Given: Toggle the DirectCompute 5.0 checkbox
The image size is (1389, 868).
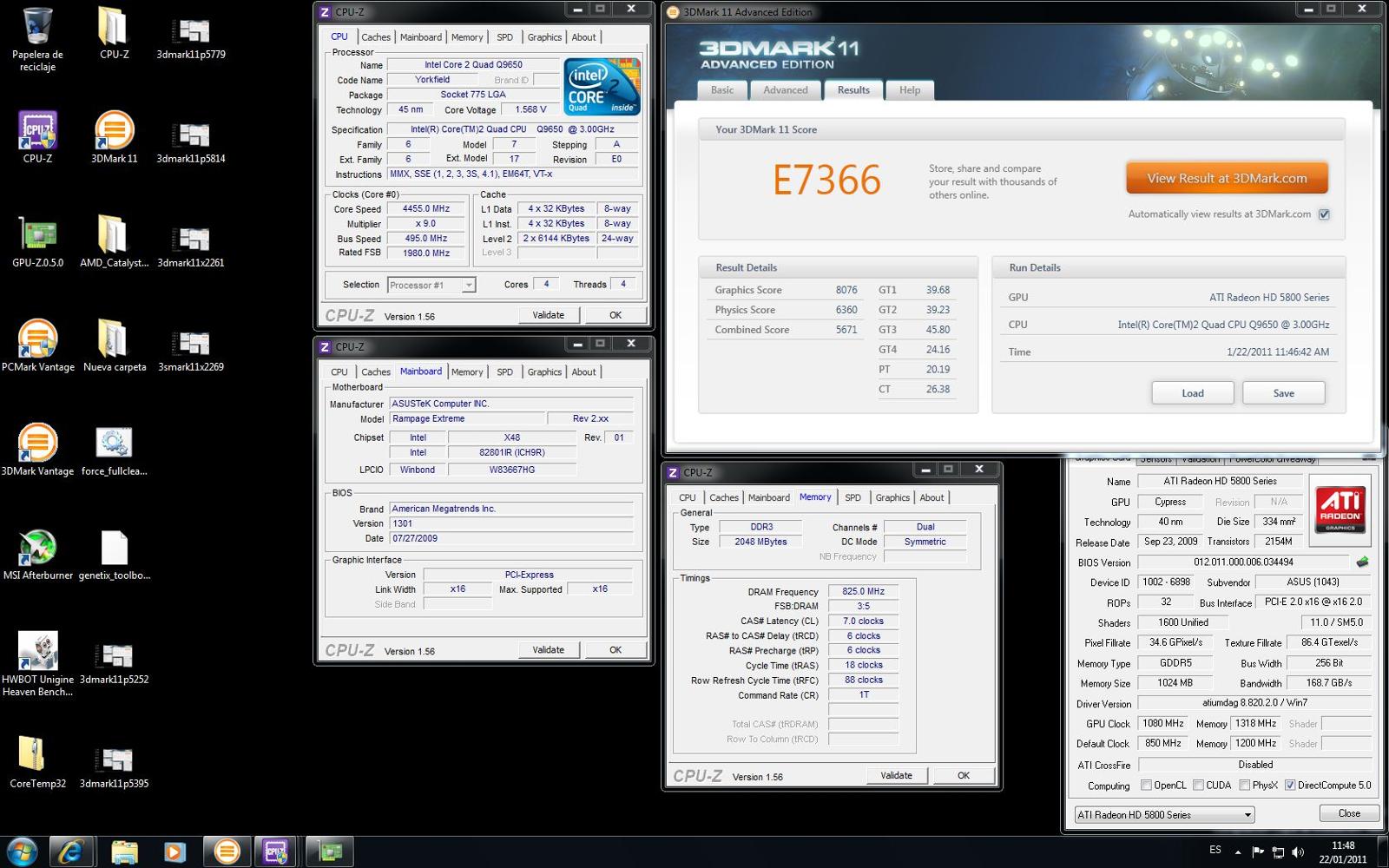Looking at the screenshot, I should tap(1290, 785).
